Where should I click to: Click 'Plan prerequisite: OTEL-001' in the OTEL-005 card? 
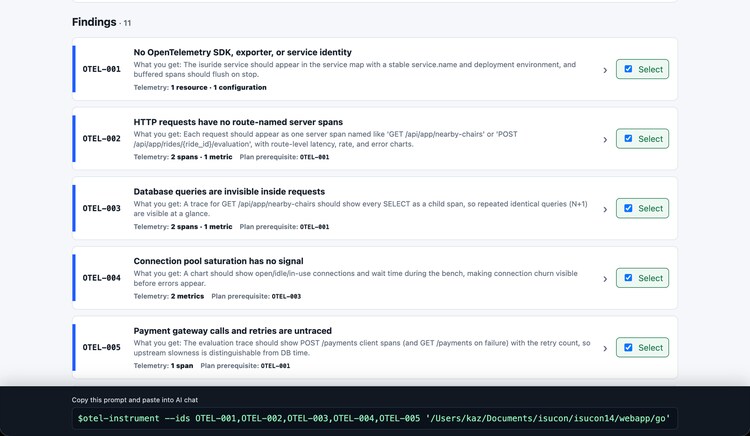[x=245, y=366]
